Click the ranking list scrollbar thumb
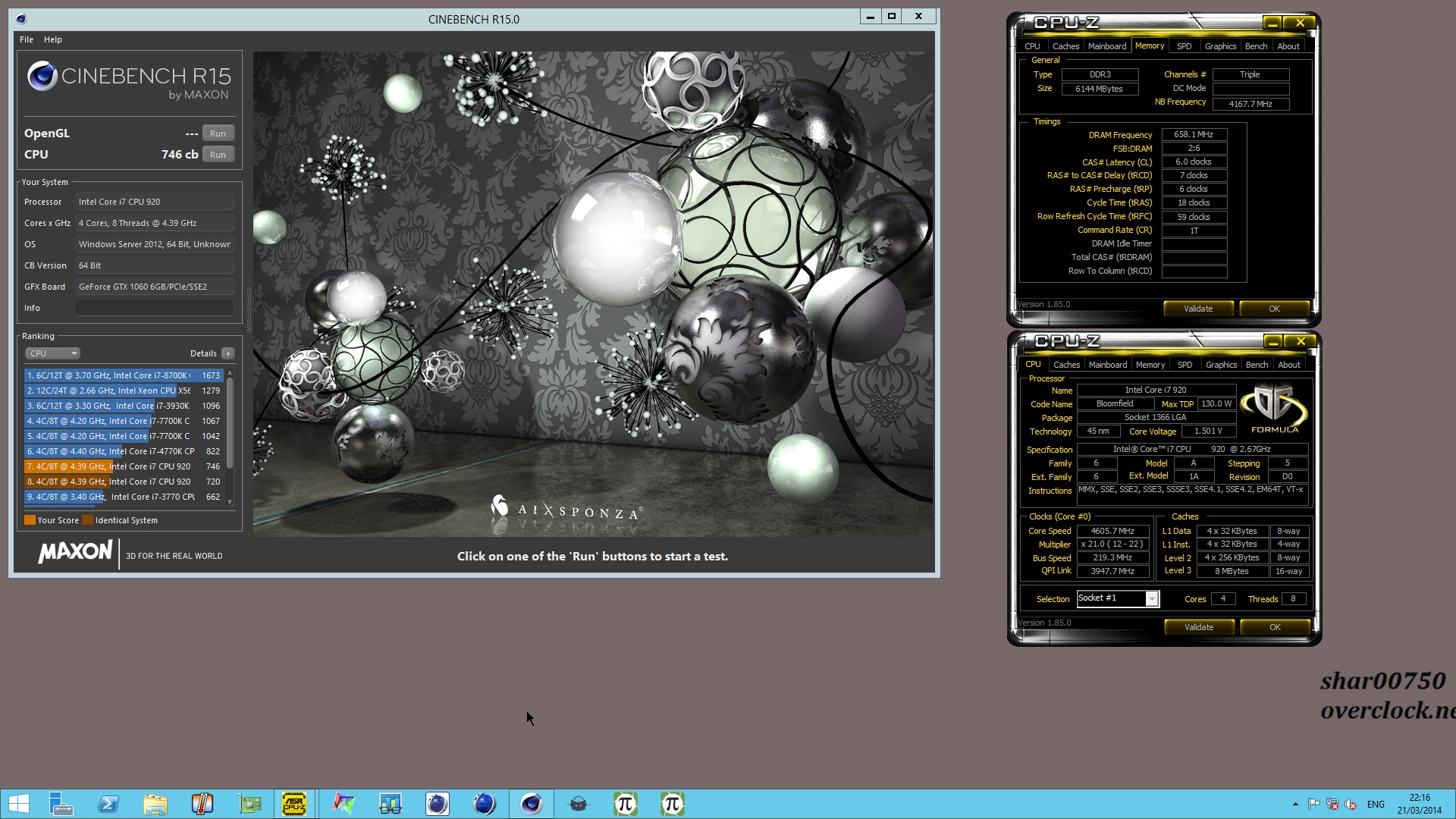 (x=230, y=425)
